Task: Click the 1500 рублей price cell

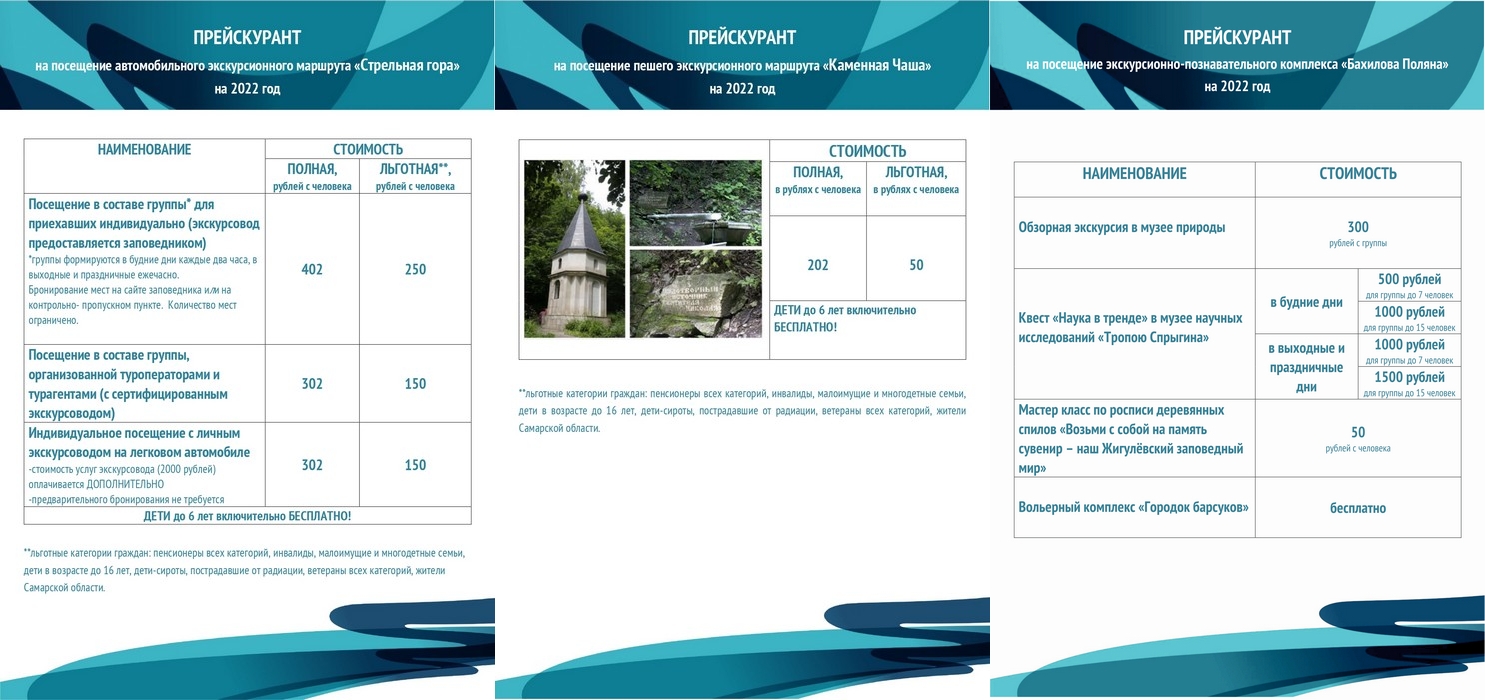Action: pos(1410,383)
